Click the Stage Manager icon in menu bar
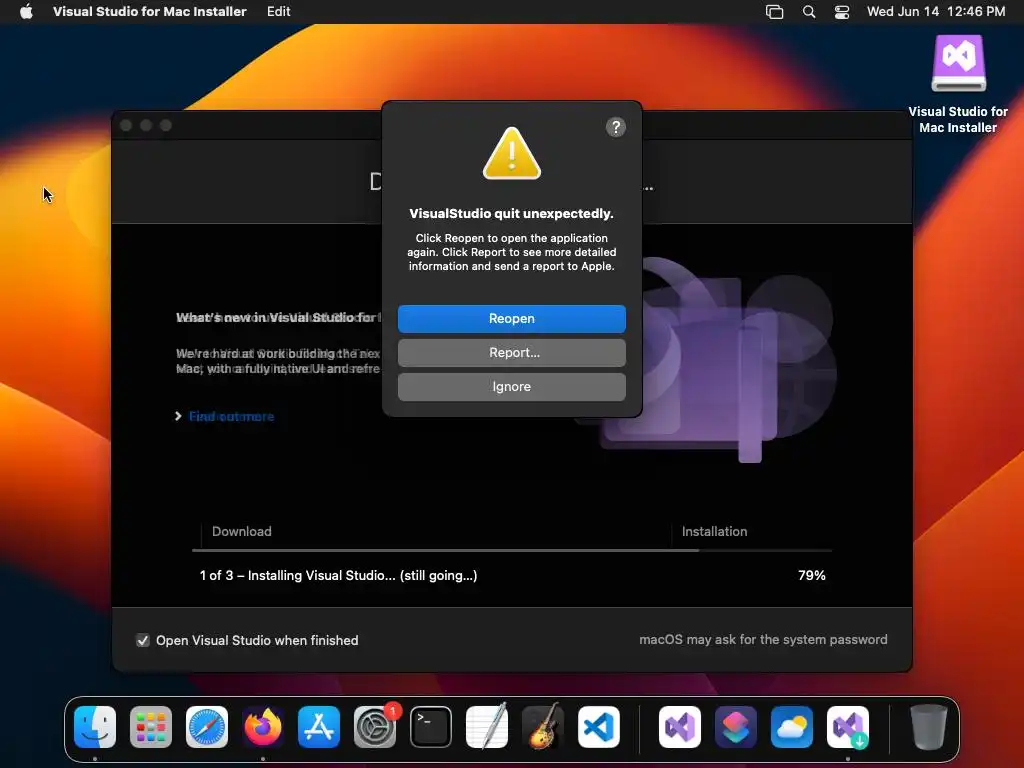Image resolution: width=1024 pixels, height=768 pixels. pos(774,12)
